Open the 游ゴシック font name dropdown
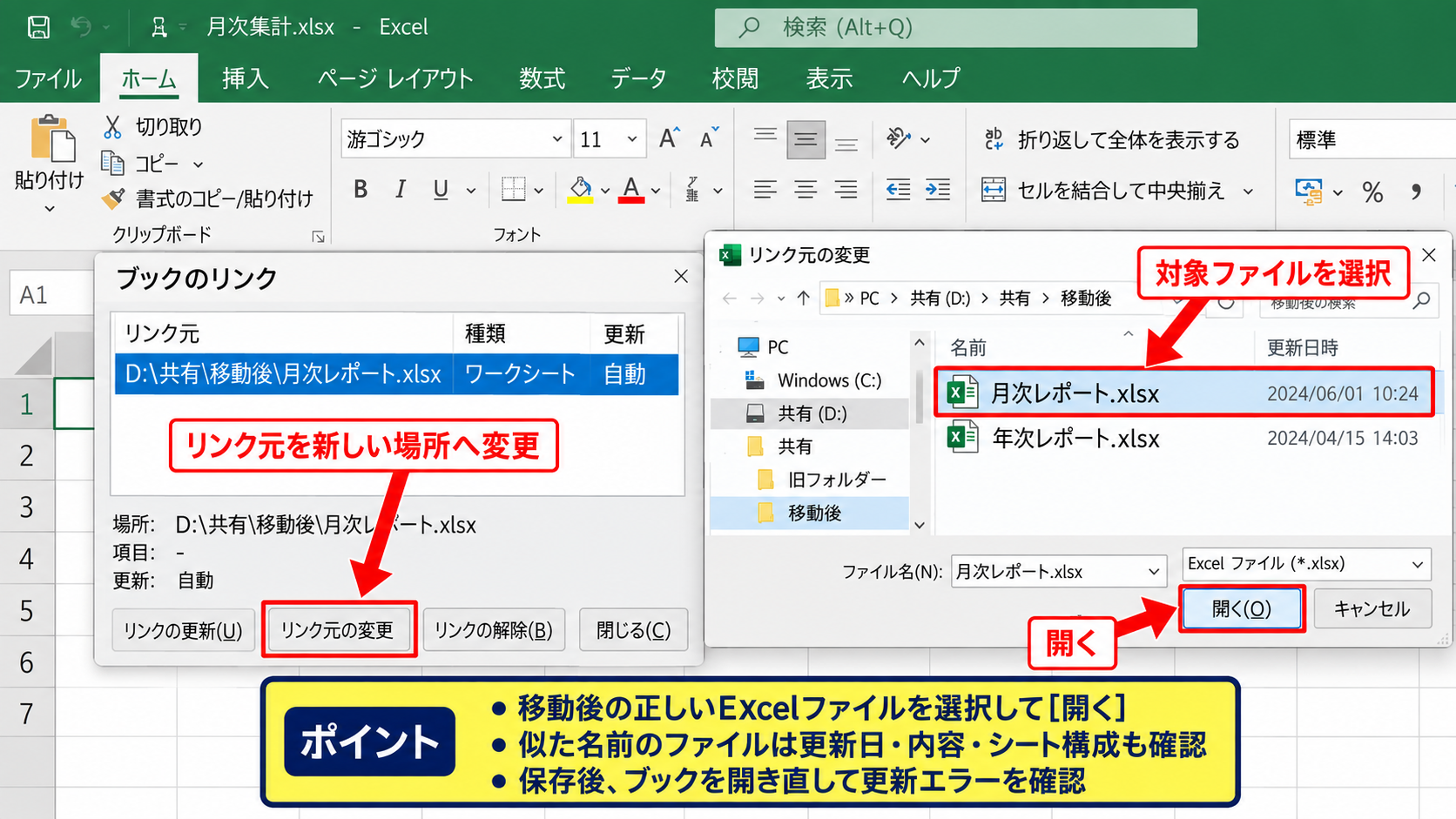Image resolution: width=1456 pixels, height=819 pixels. [x=557, y=139]
